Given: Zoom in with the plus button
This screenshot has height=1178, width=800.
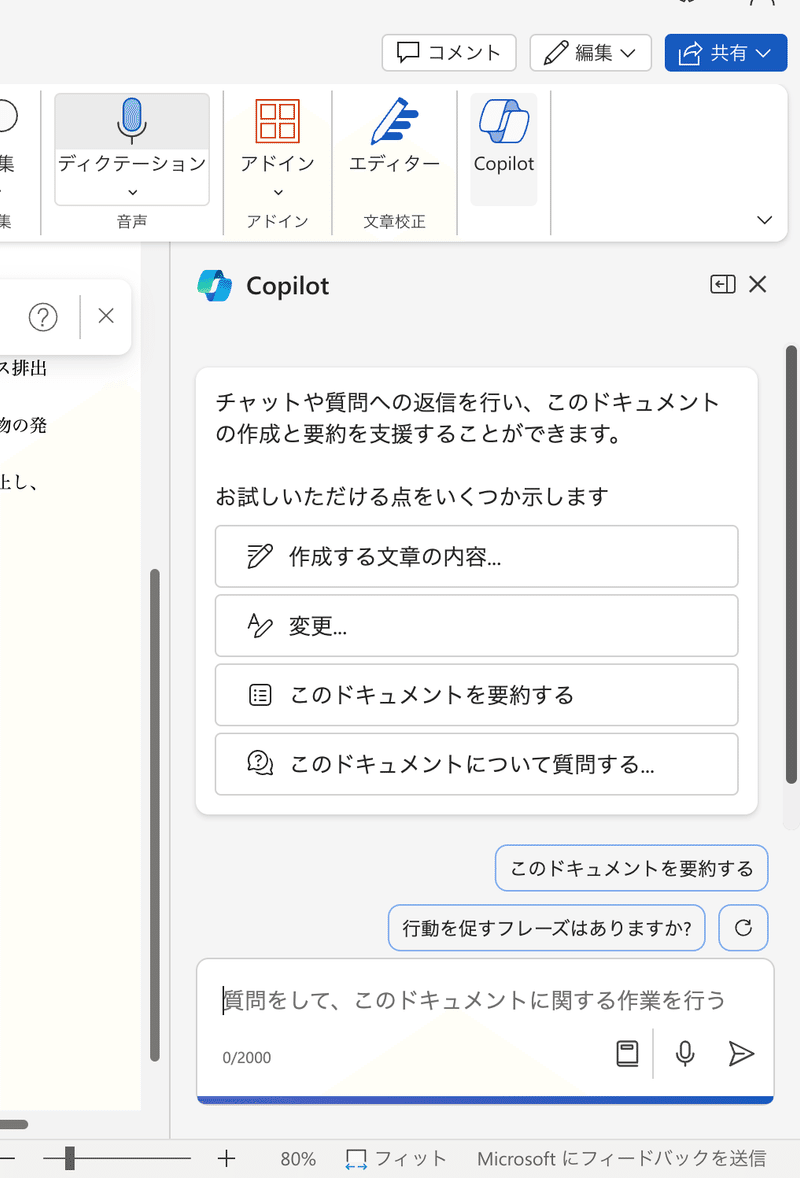Looking at the screenshot, I should point(226,1158).
